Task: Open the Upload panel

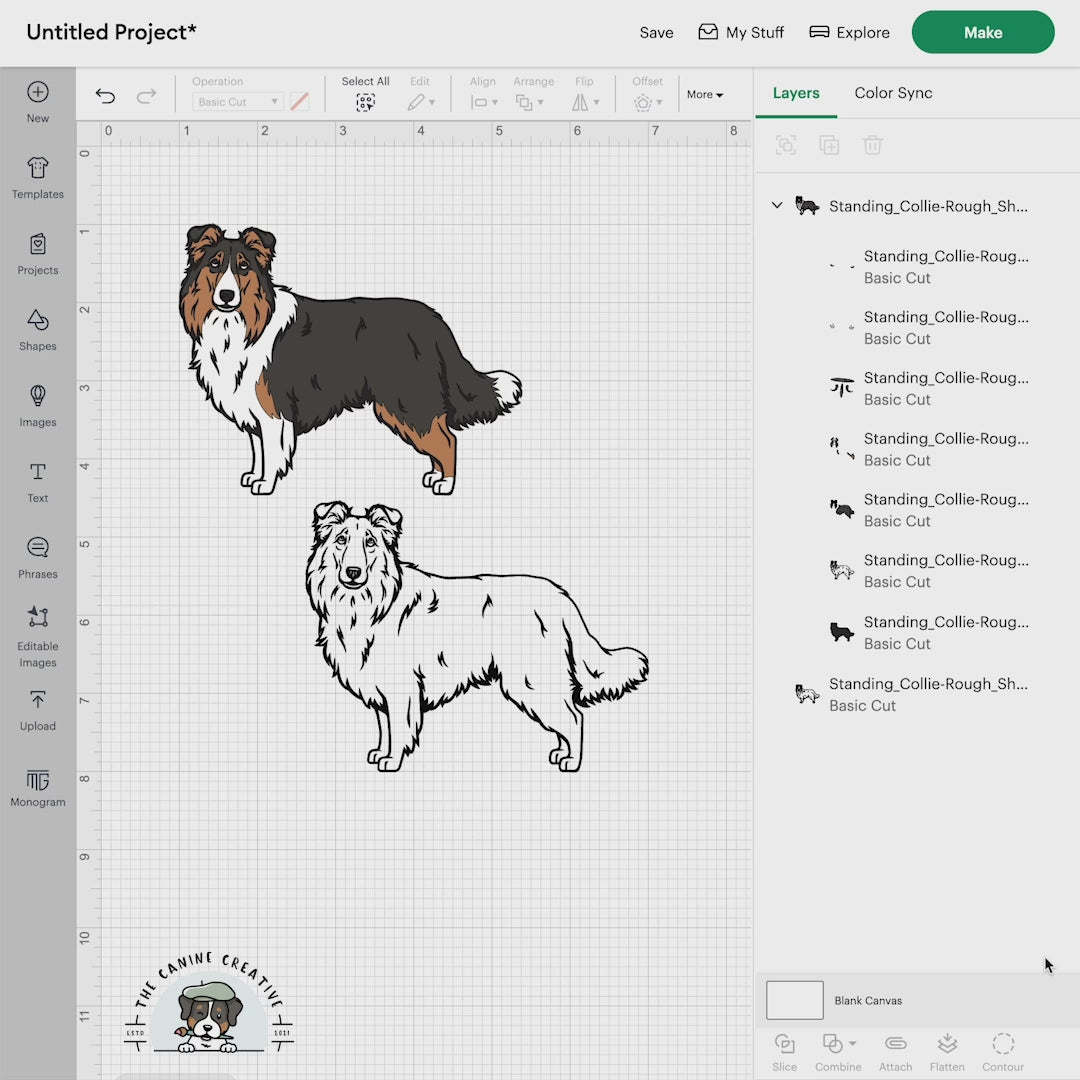Action: (x=37, y=709)
